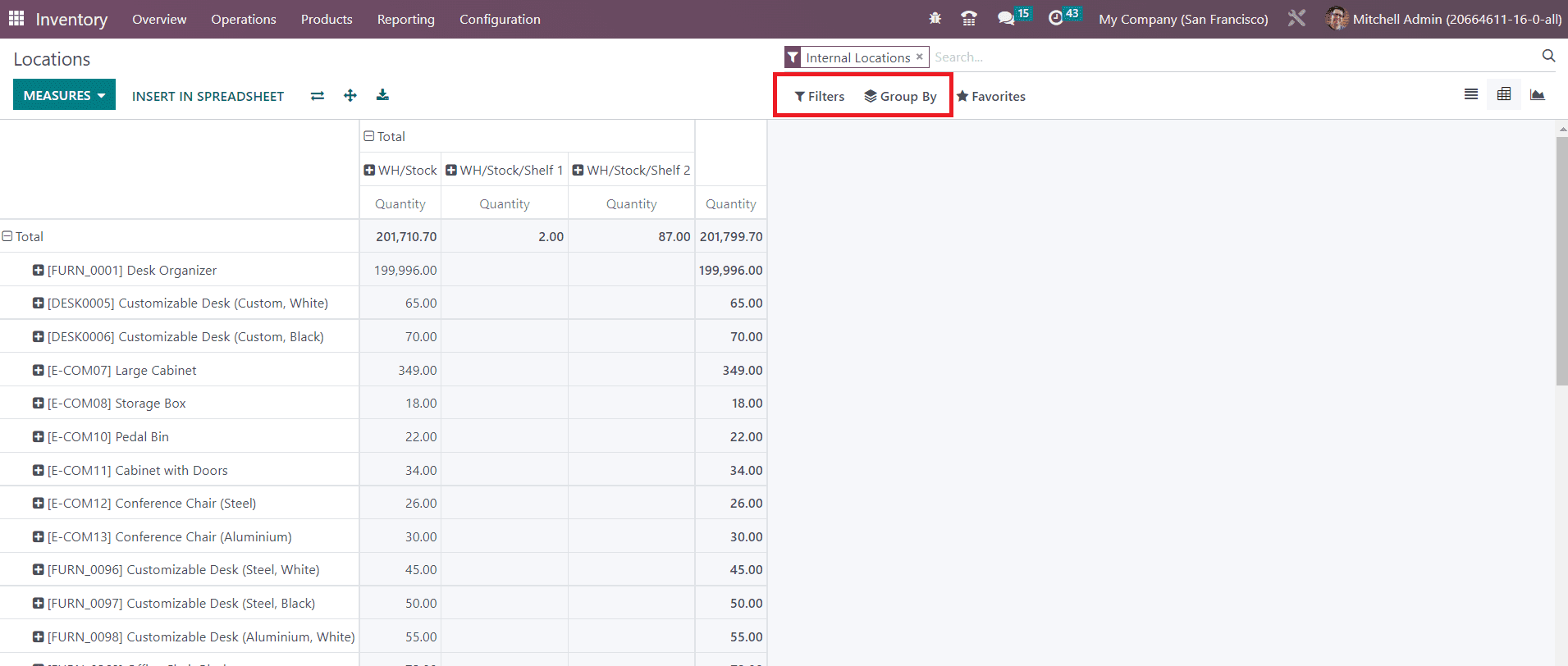Viewport: 1568px width, 666px height.
Task: Open the conversations chat icon
Action: point(1006,18)
